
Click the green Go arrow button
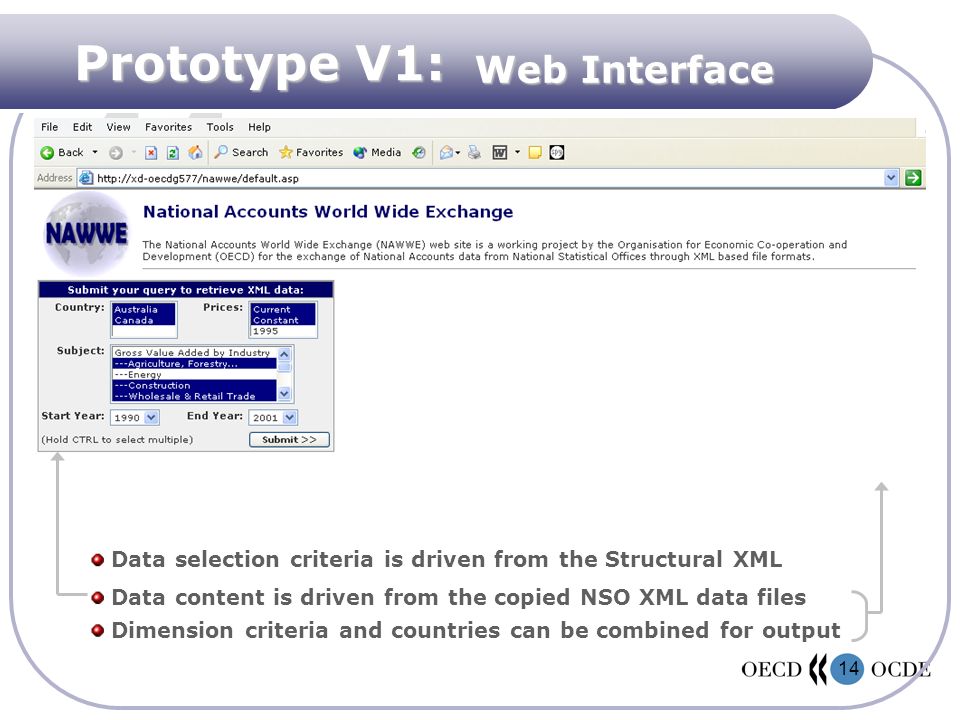pyautogui.click(x=913, y=178)
